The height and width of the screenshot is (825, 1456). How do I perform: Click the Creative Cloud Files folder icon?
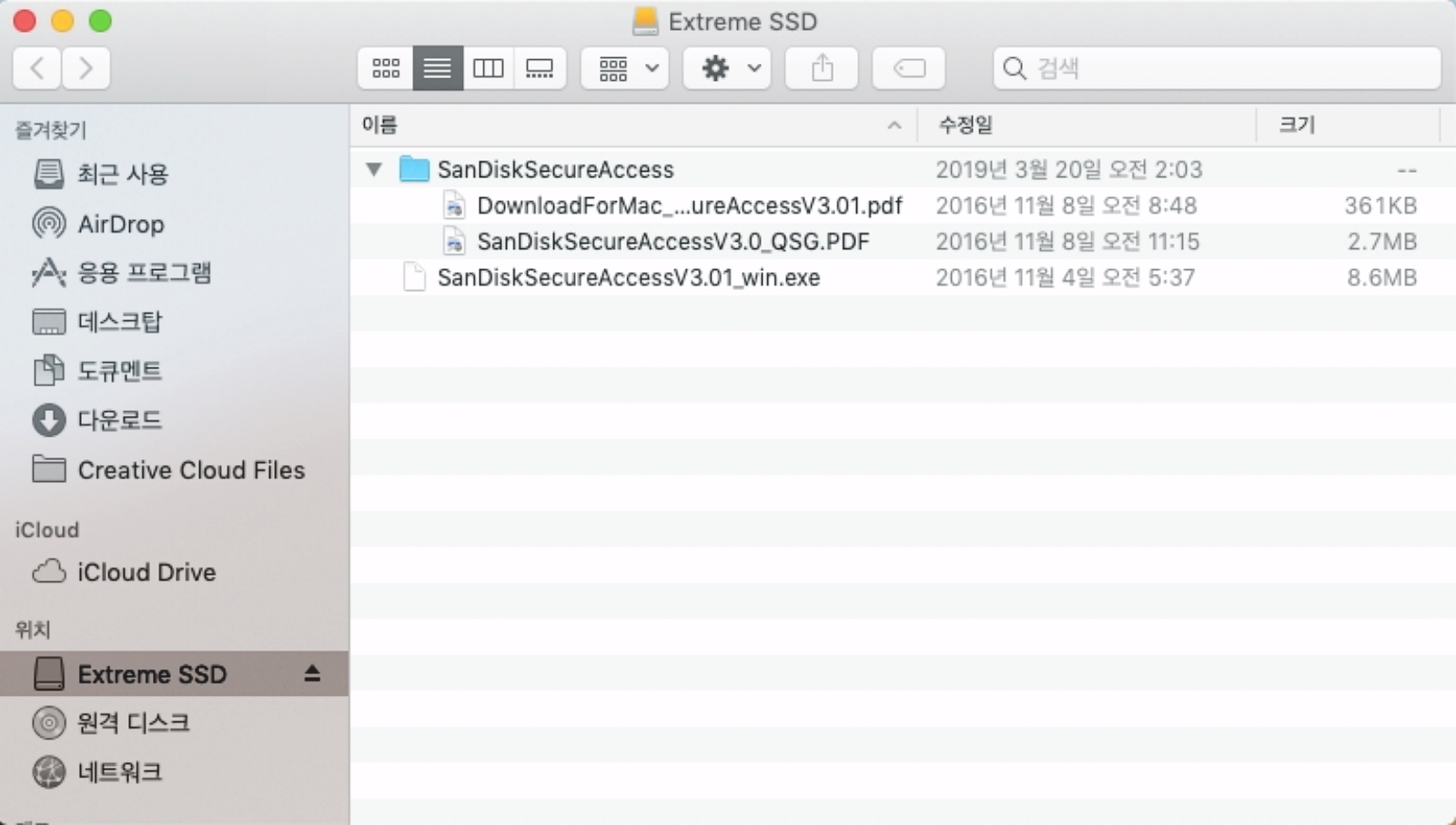click(48, 469)
